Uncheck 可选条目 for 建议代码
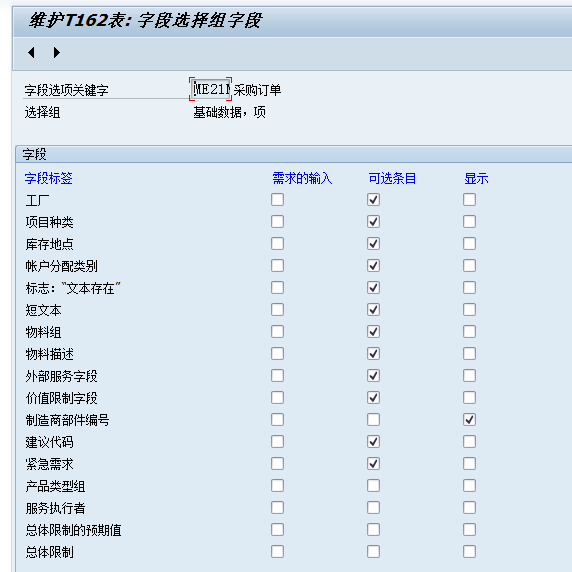This screenshot has width=572, height=572. (x=373, y=442)
